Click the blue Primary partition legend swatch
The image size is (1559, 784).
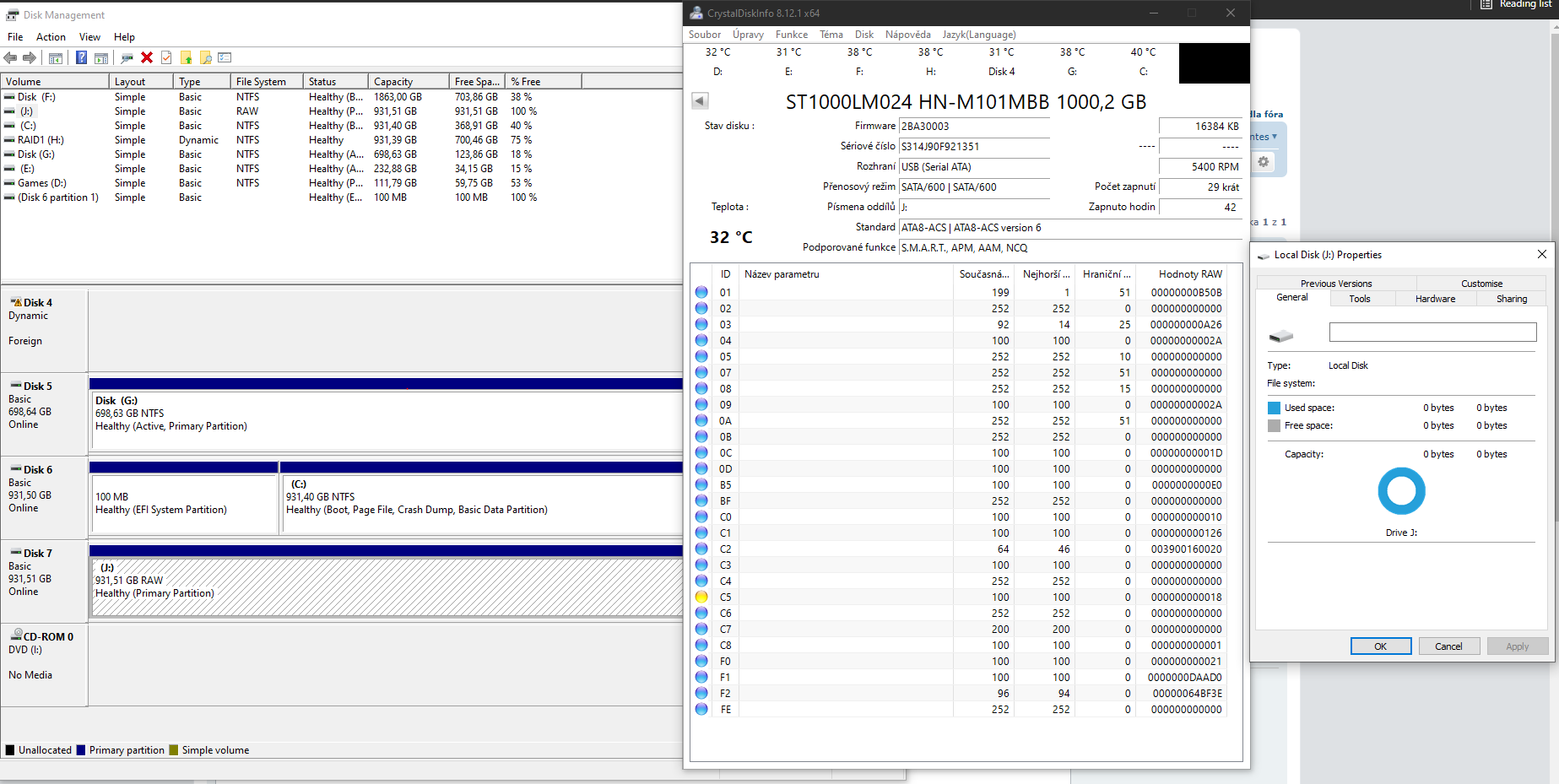pyautogui.click(x=81, y=750)
